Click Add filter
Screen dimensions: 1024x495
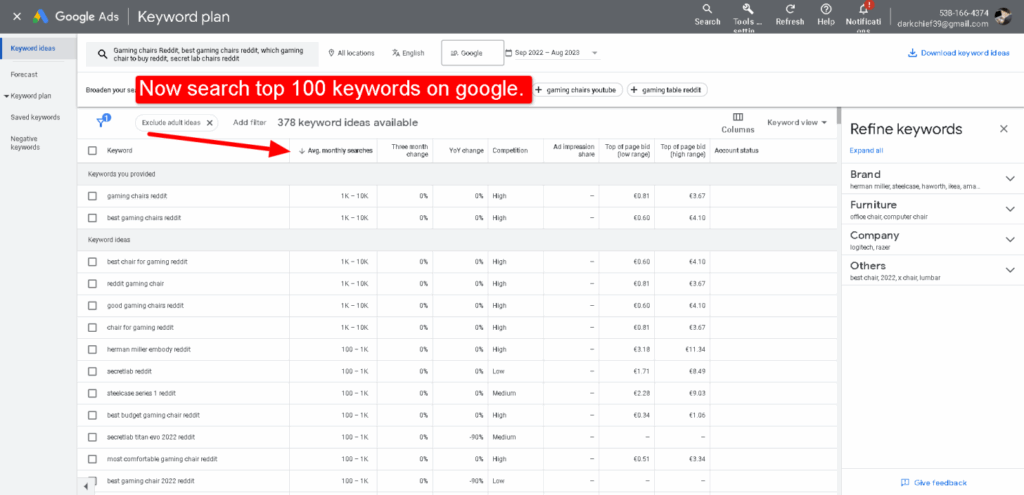[x=249, y=122]
